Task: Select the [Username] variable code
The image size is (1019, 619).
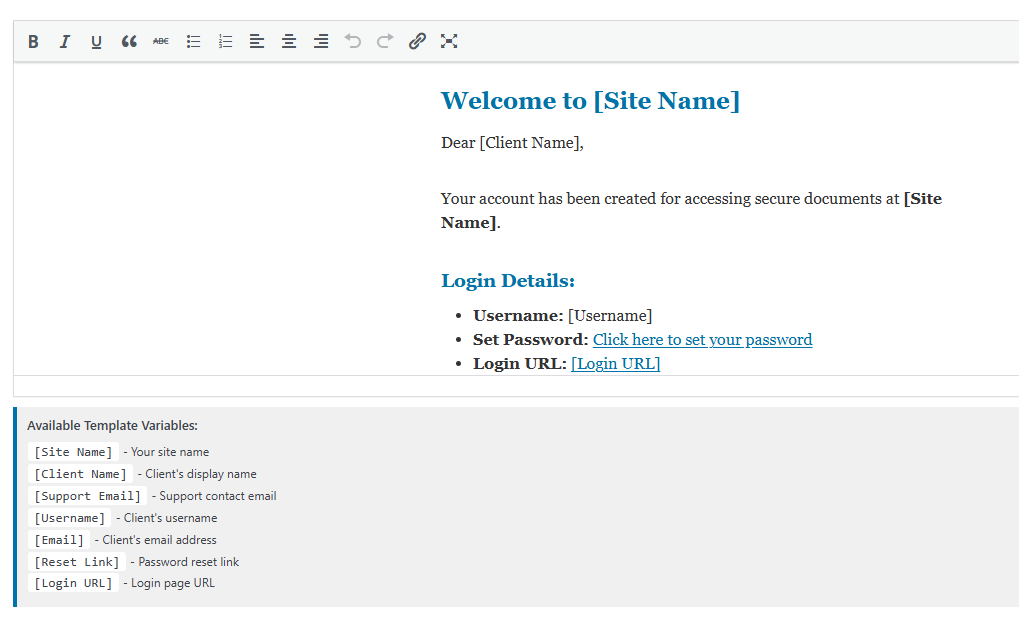Action: point(70,518)
